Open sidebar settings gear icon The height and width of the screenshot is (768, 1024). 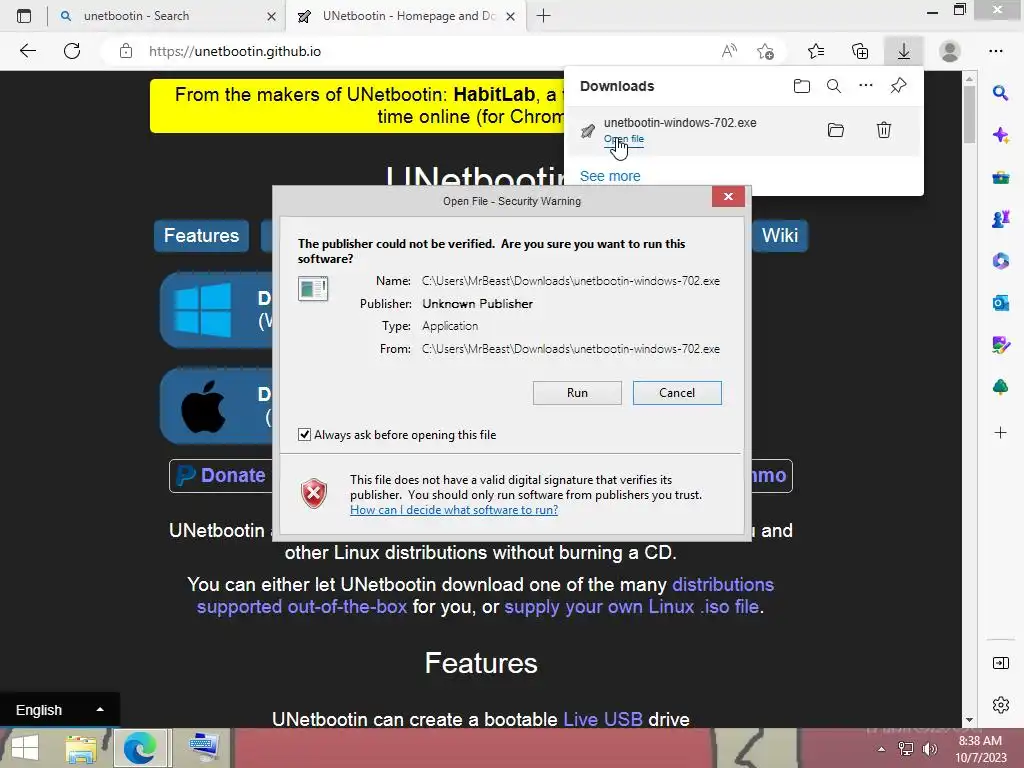(1000, 705)
